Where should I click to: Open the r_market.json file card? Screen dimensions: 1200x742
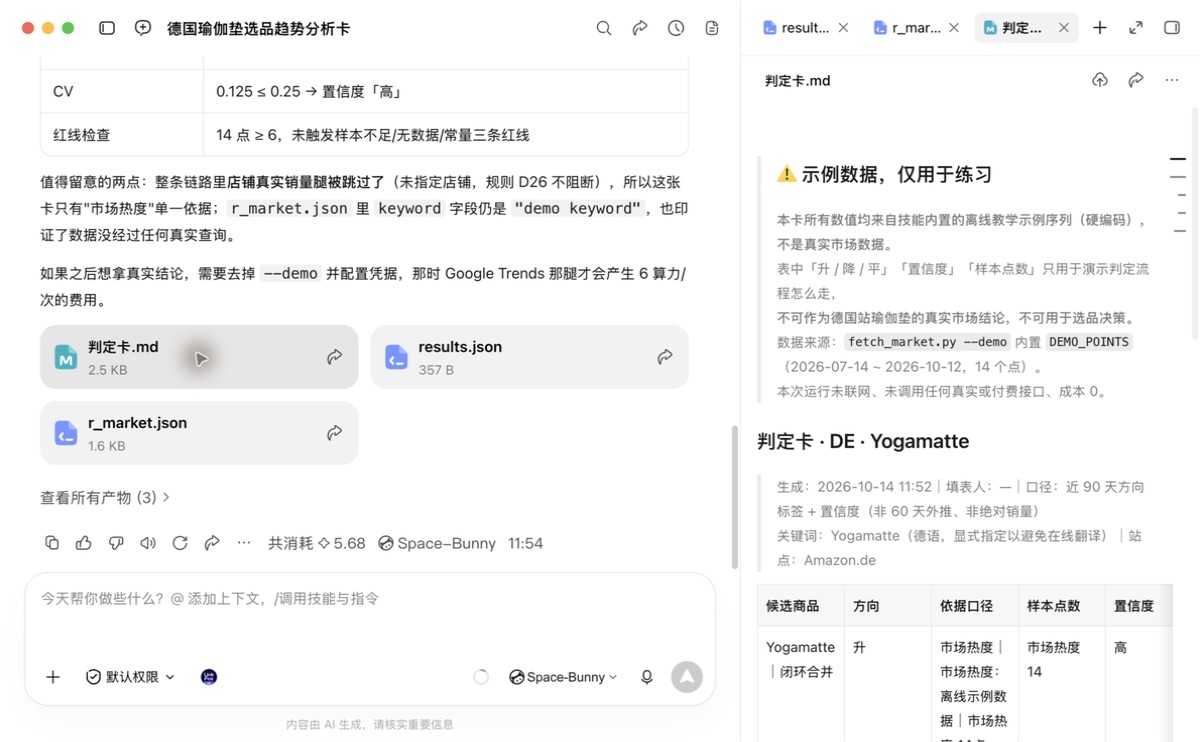click(199, 433)
